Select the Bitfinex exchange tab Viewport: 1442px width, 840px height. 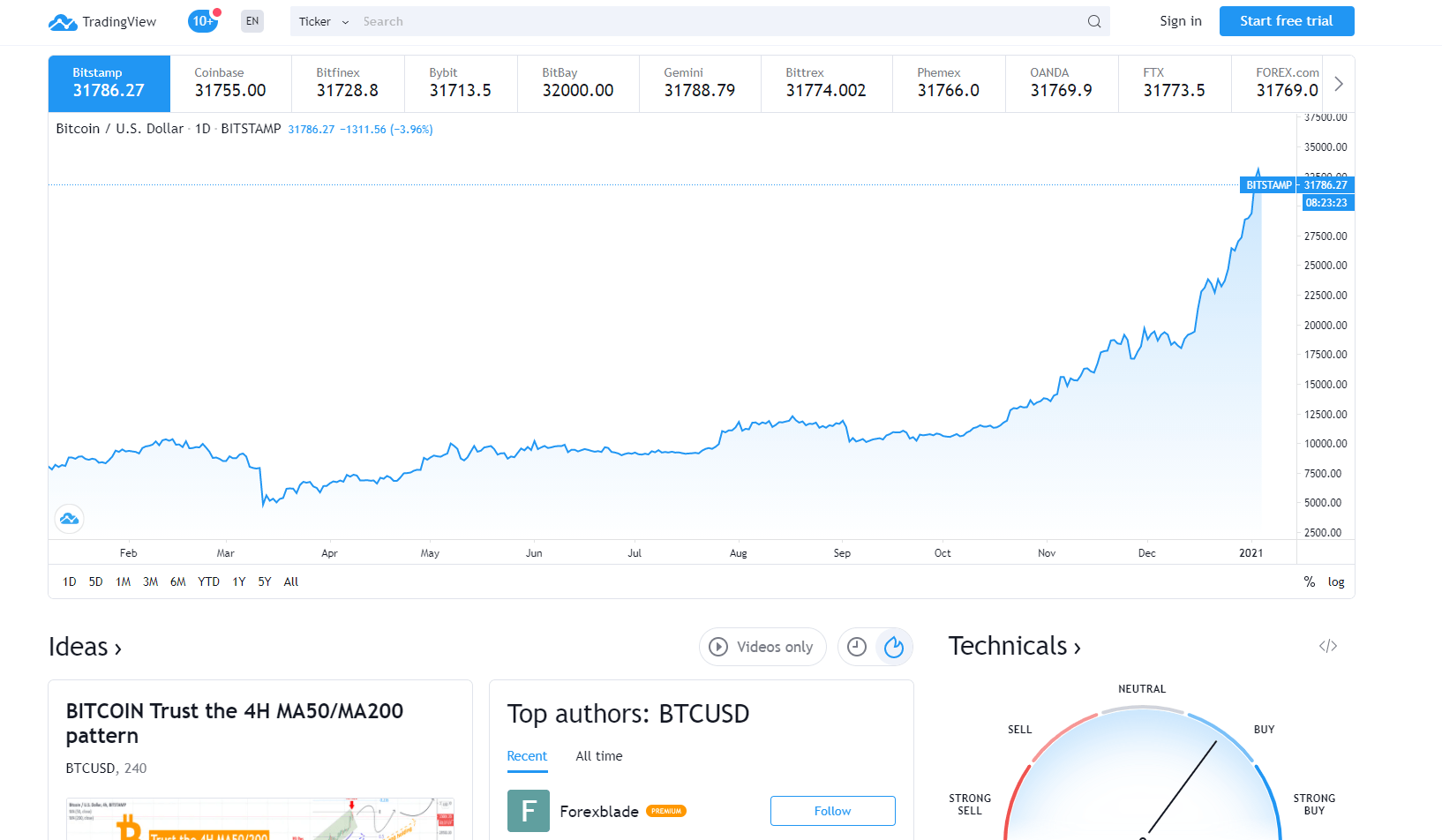[x=349, y=84]
